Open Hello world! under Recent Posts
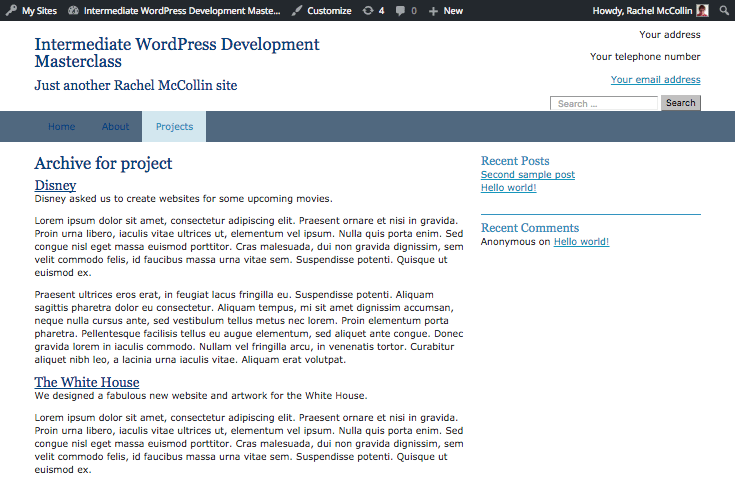 508,188
